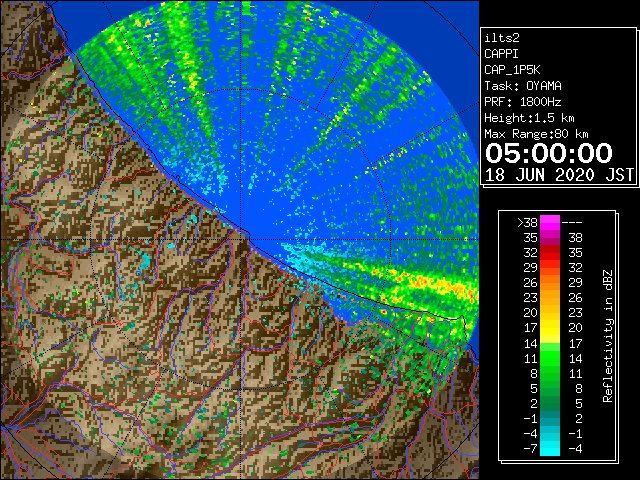Click the "---" legend label
The height and width of the screenshot is (480, 640).
click(x=572, y=223)
